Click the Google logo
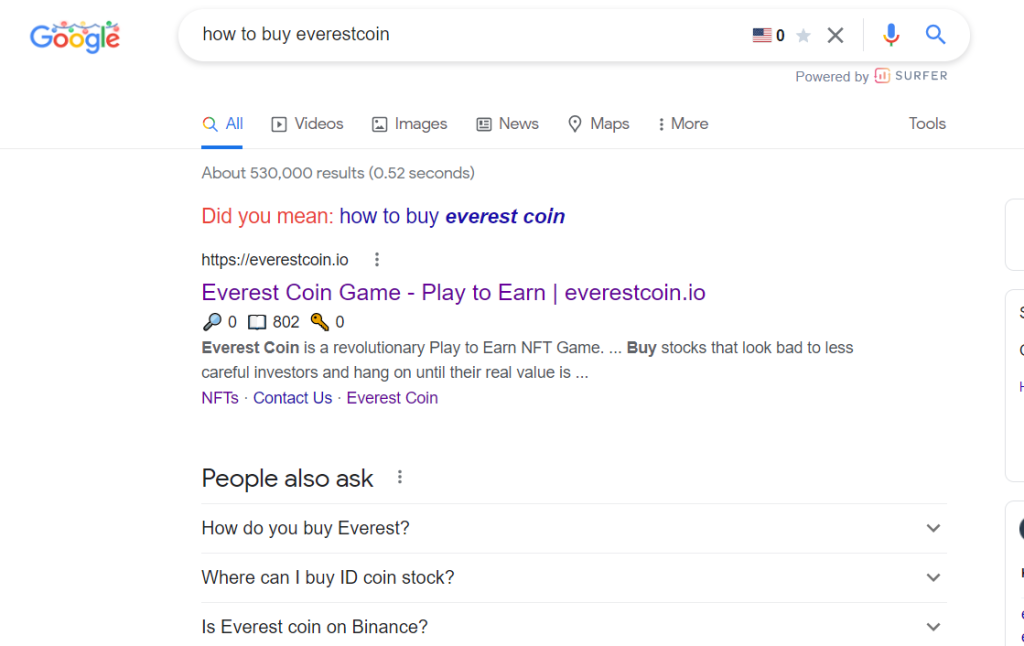Image resolution: width=1024 pixels, height=646 pixels. (x=74, y=37)
